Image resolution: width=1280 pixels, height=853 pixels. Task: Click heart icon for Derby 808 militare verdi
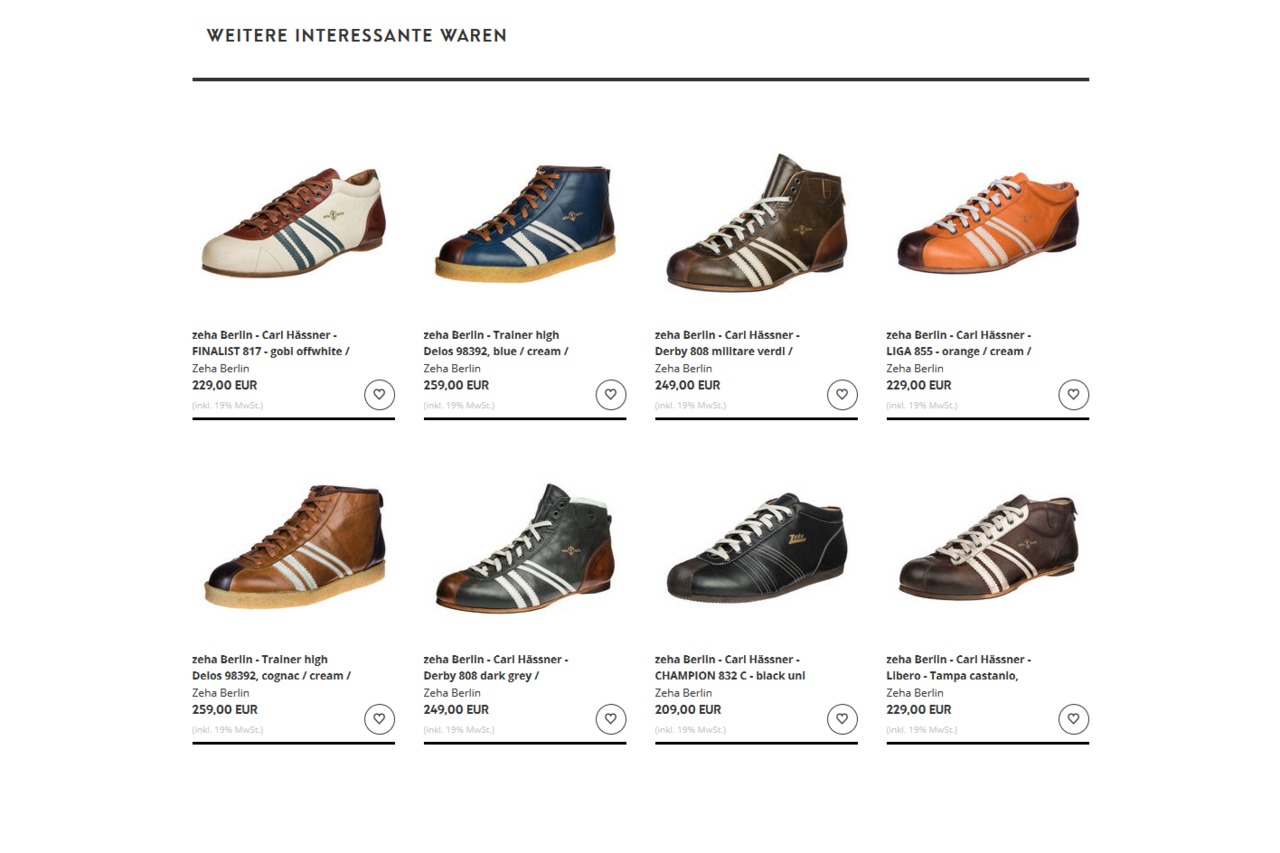point(842,395)
